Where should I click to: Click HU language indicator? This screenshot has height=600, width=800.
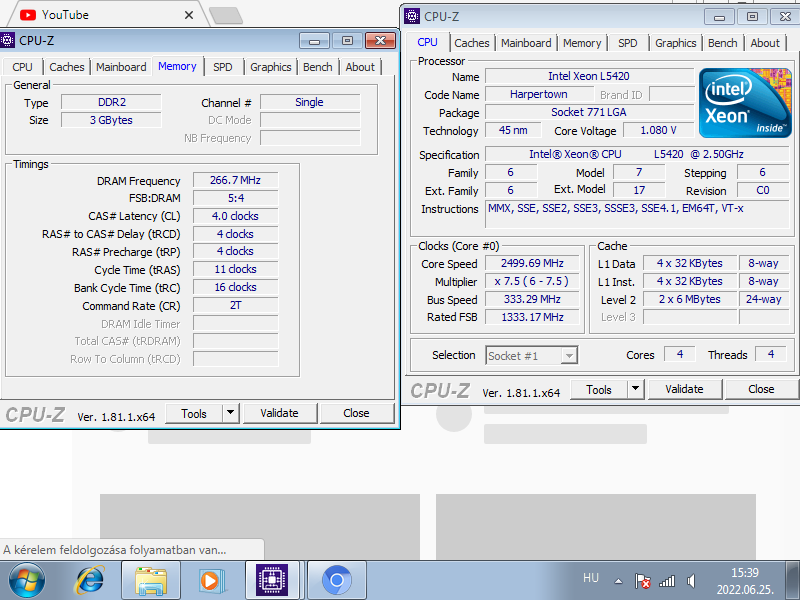point(591,578)
